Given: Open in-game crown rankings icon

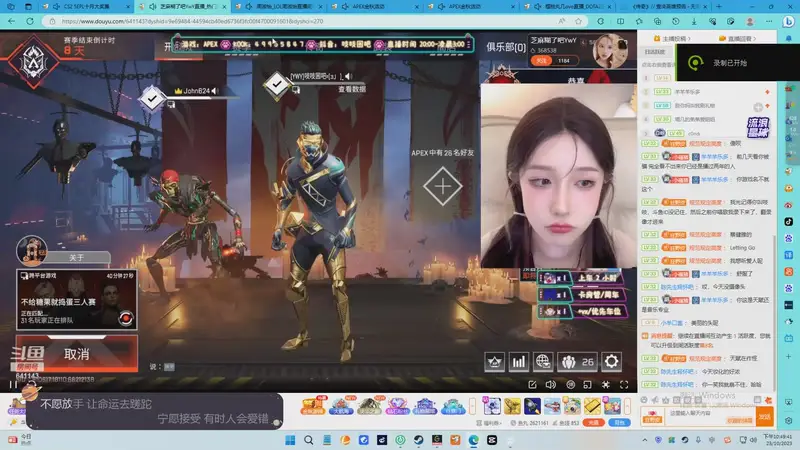Looking at the screenshot, I should pos(494,362).
